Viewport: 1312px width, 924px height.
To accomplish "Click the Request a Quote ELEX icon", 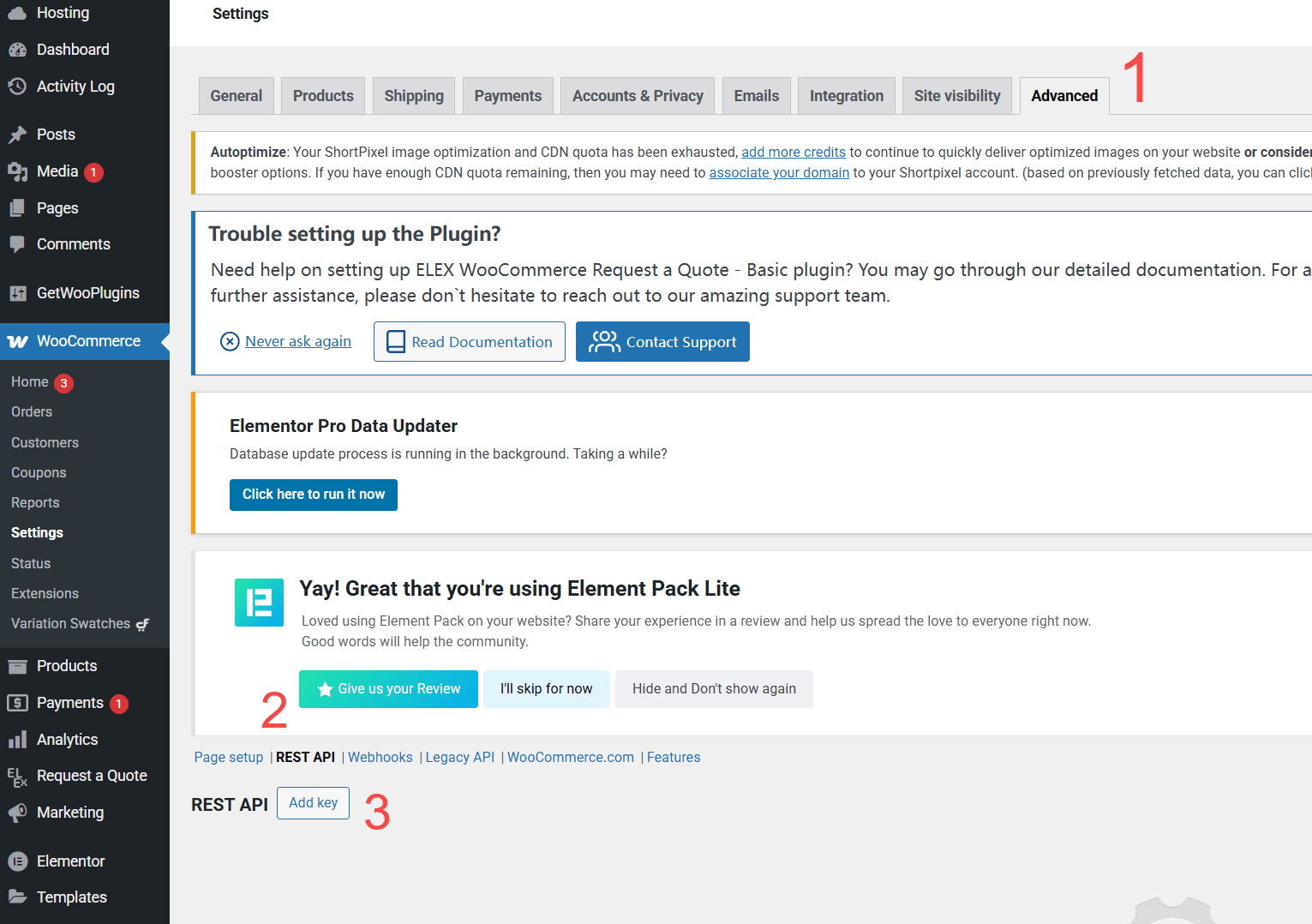I will tap(17, 777).
